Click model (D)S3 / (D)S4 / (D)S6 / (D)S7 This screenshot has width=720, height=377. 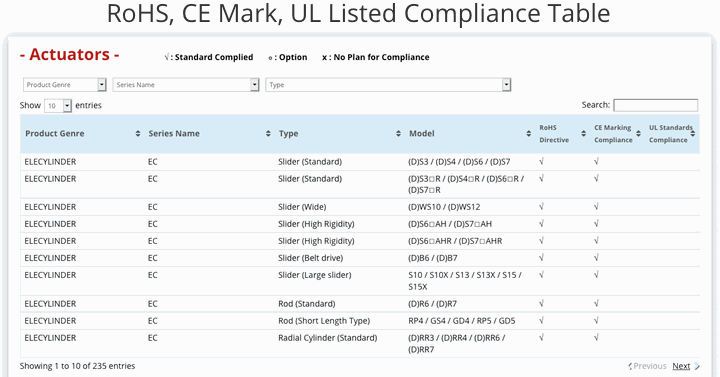pyautogui.click(x=459, y=162)
